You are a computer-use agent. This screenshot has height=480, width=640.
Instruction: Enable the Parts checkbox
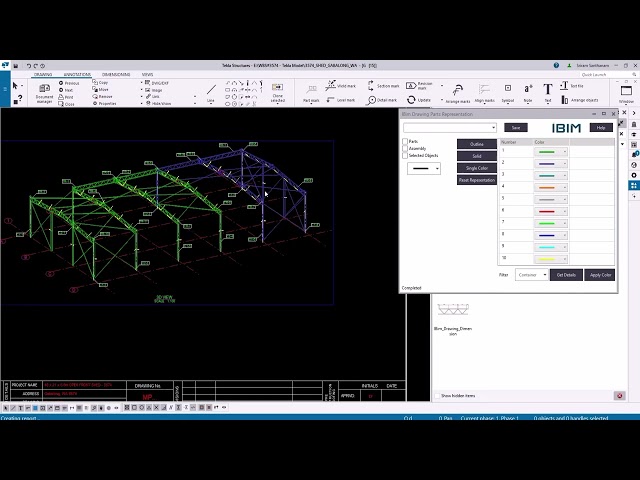tap(405, 141)
